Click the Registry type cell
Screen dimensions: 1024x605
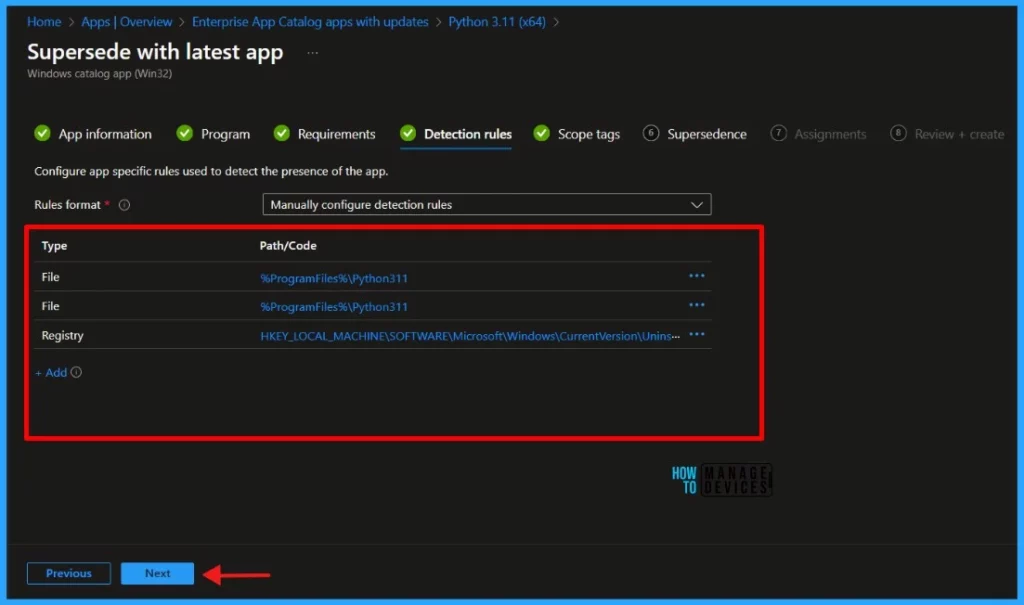click(x=63, y=335)
